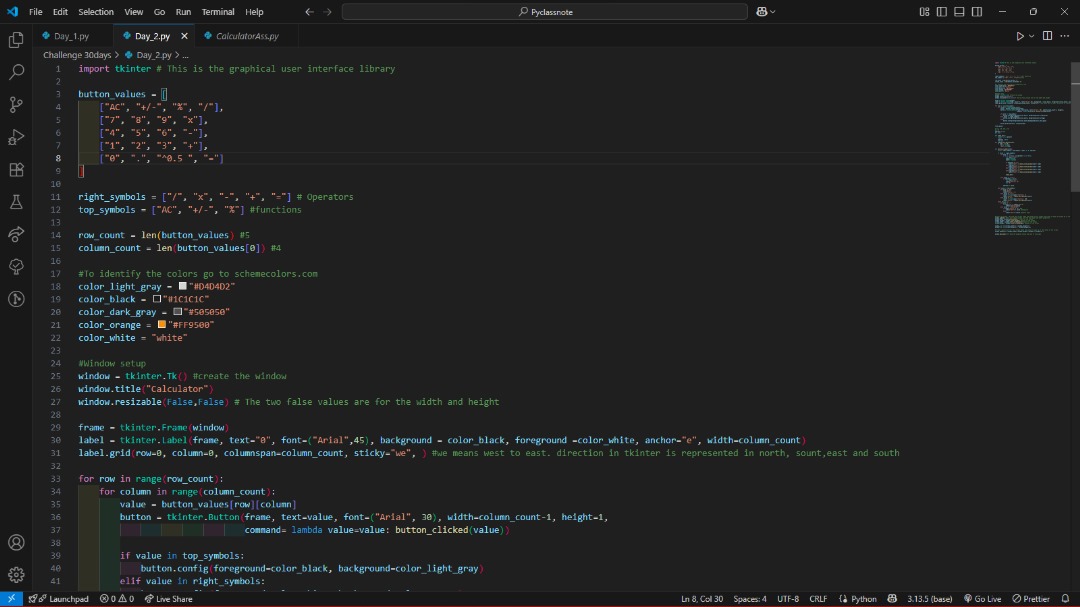Open the run options dropdown beside the play button
Screen dimensions: 1080x607
tap(1030, 34)
